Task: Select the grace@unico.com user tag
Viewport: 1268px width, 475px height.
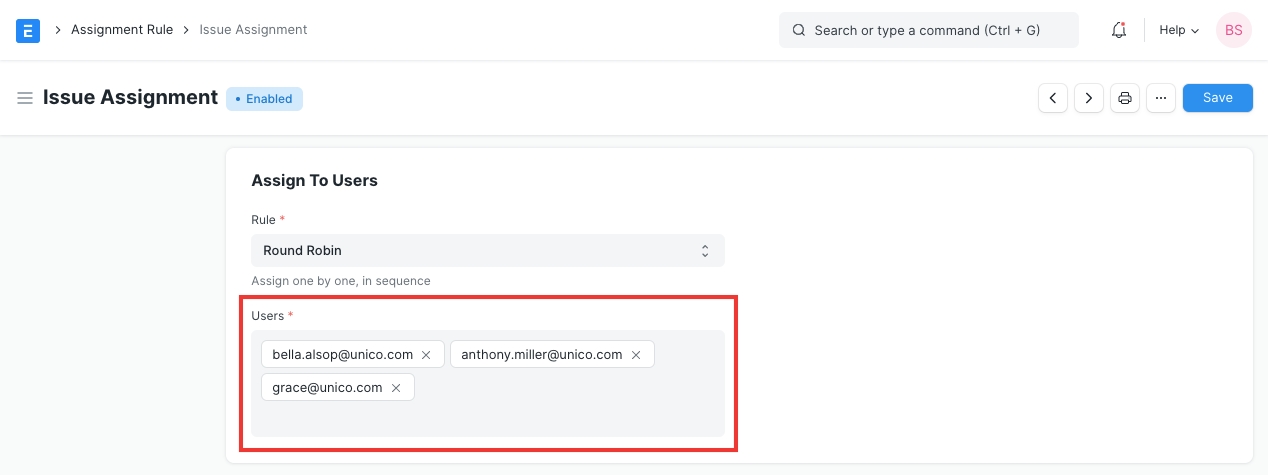Action: (x=327, y=388)
